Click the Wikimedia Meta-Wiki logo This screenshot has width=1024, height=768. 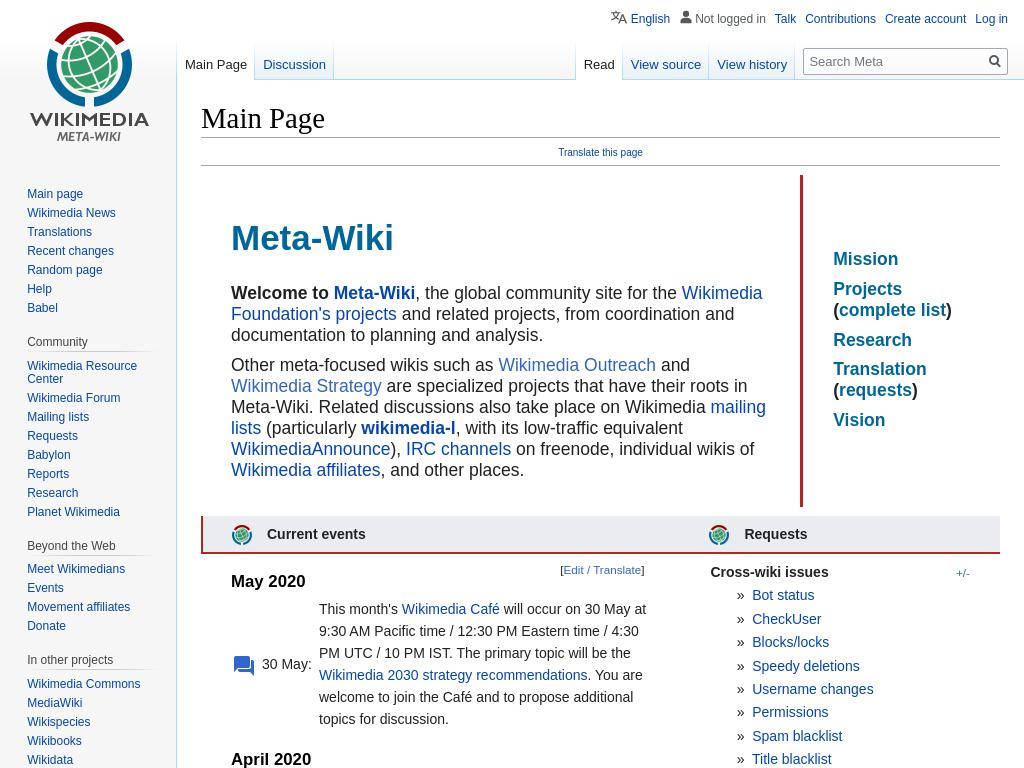[x=89, y=82]
